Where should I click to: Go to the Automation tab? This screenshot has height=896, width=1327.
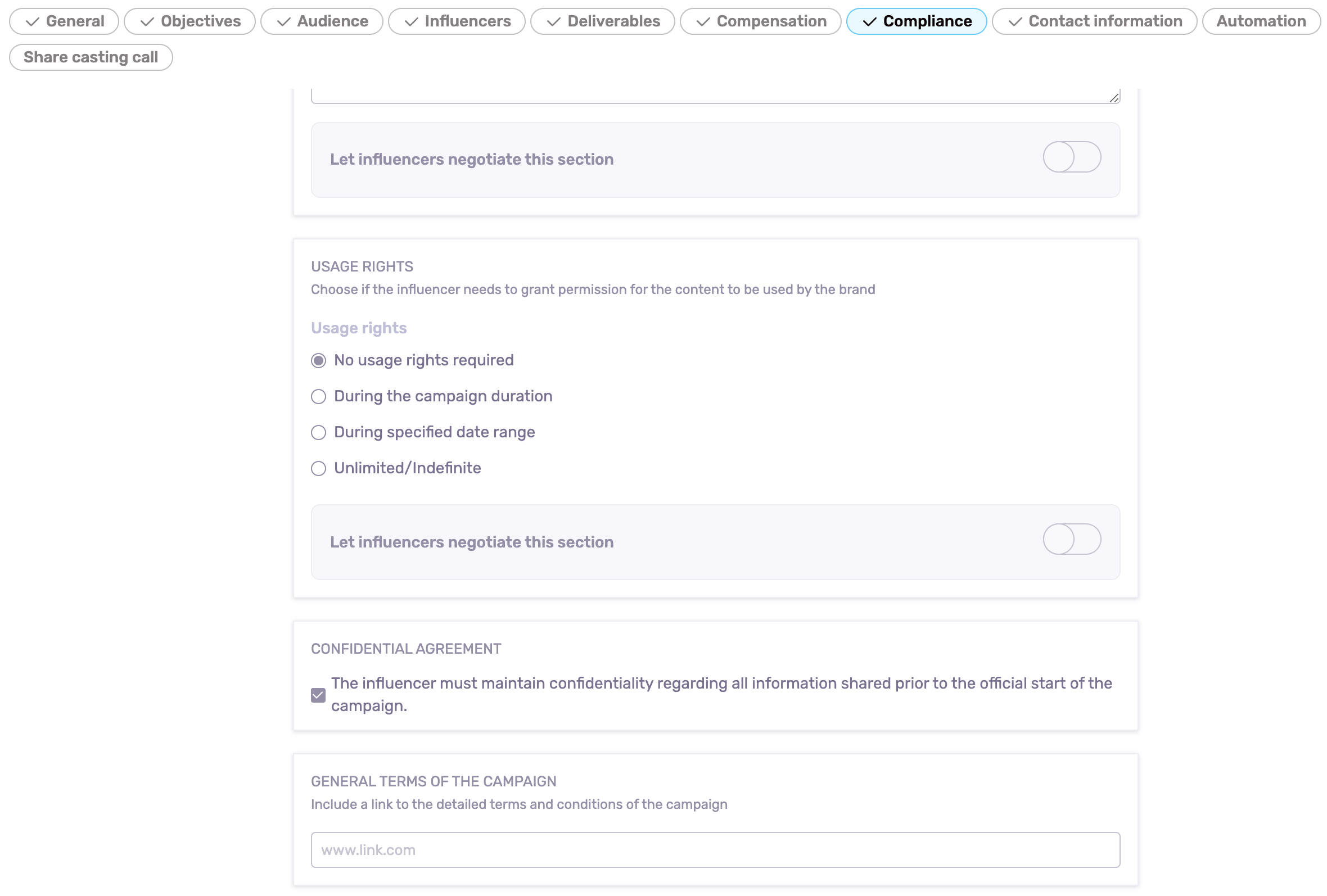1261,21
